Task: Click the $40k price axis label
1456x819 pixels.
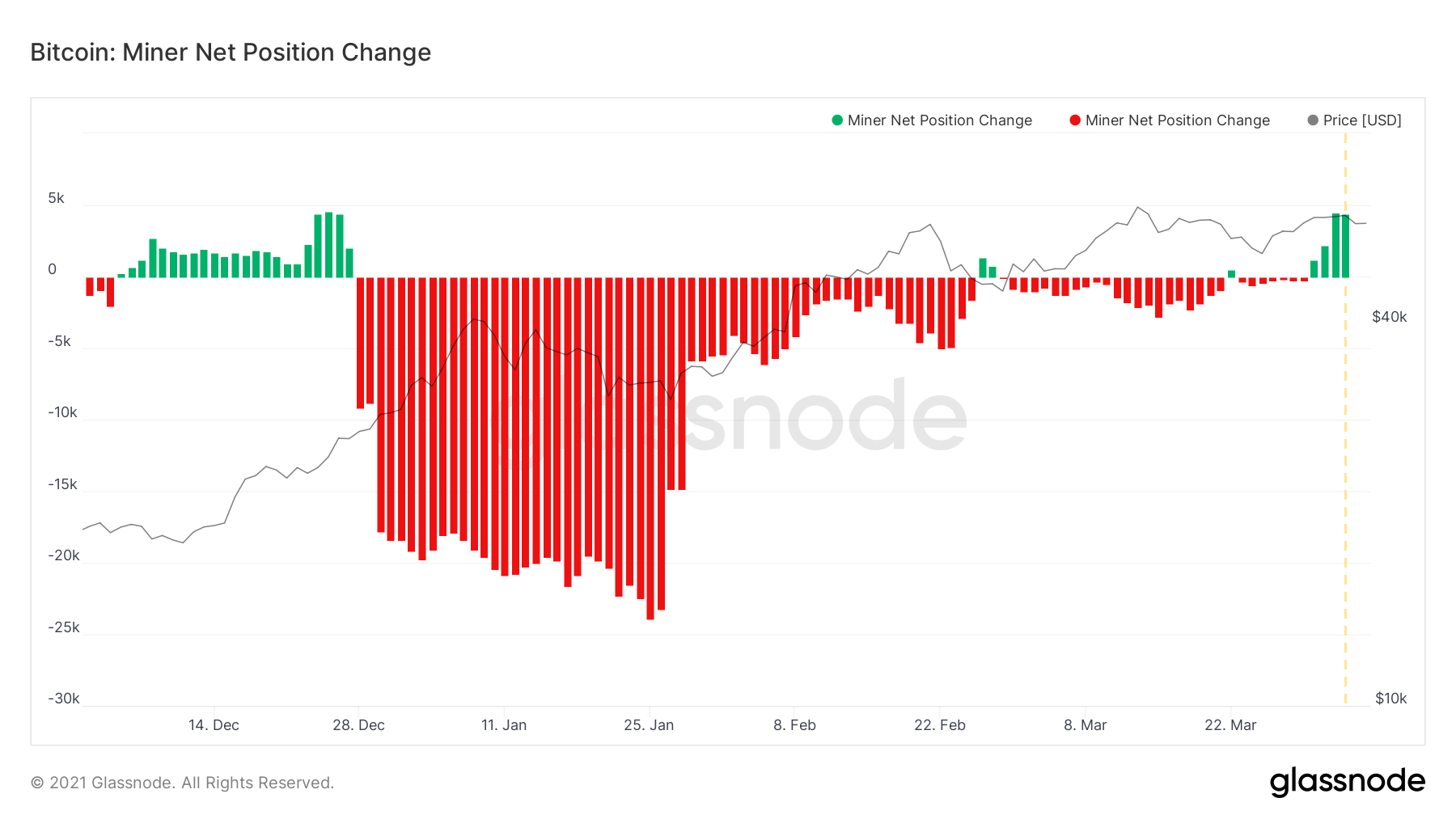Action: [x=1389, y=317]
